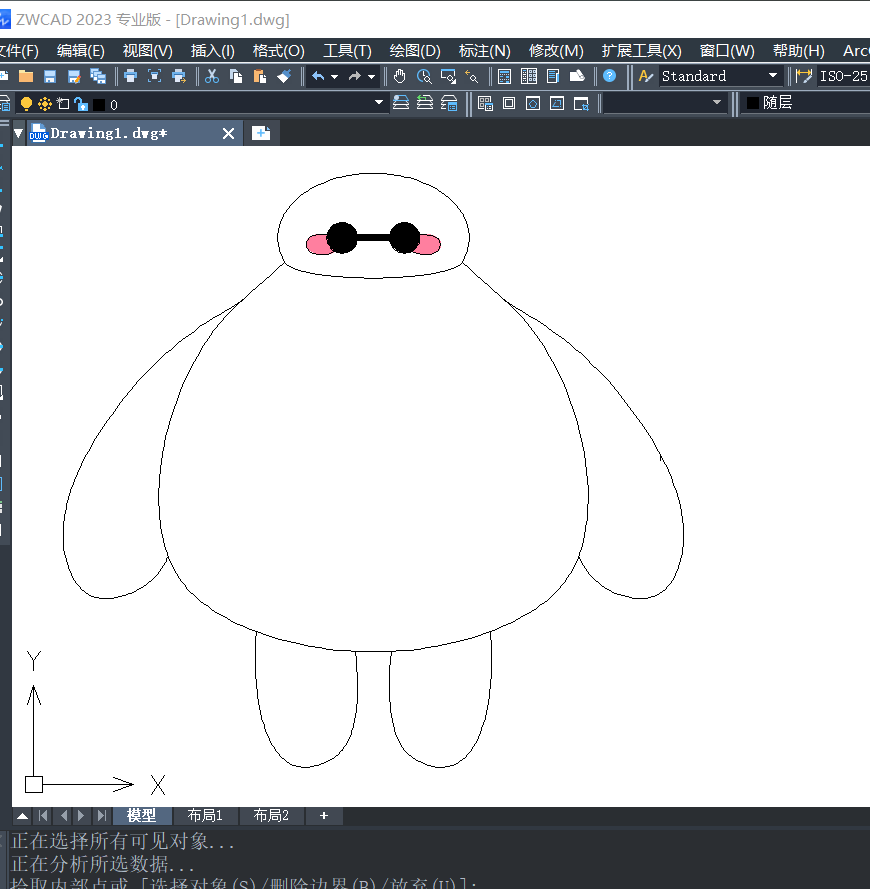The width and height of the screenshot is (870, 889).
Task: Click the toolbar icon with a small grid and window
Action: pyautogui.click(x=485, y=103)
